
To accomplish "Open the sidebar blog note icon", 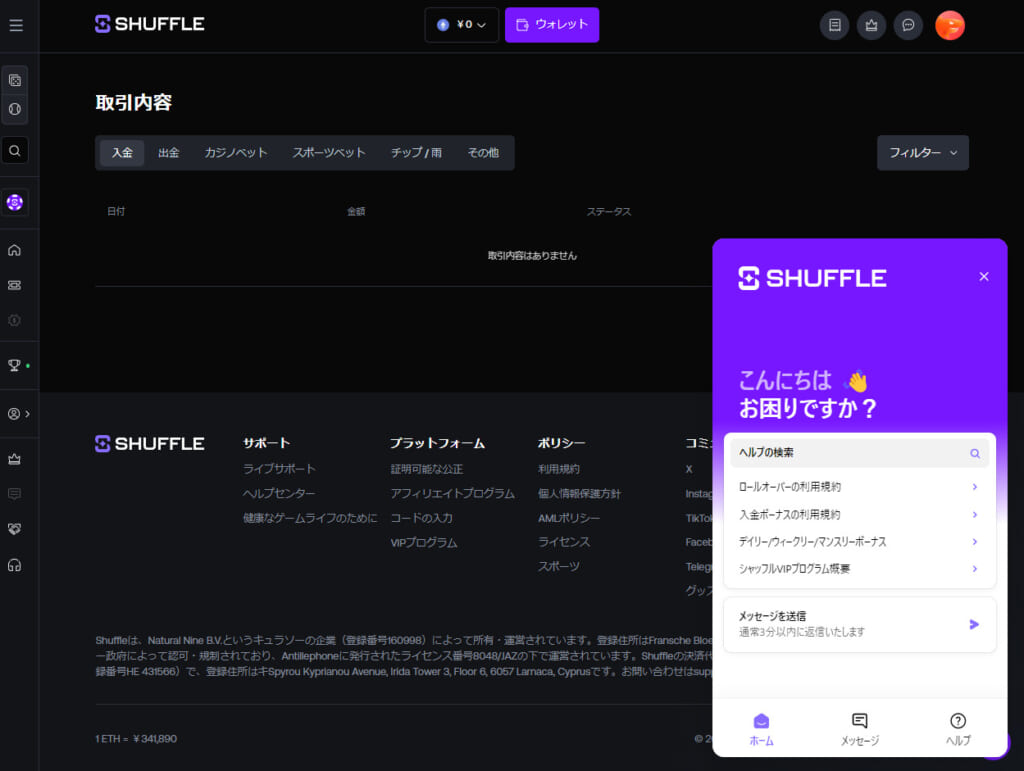I will [x=14, y=494].
